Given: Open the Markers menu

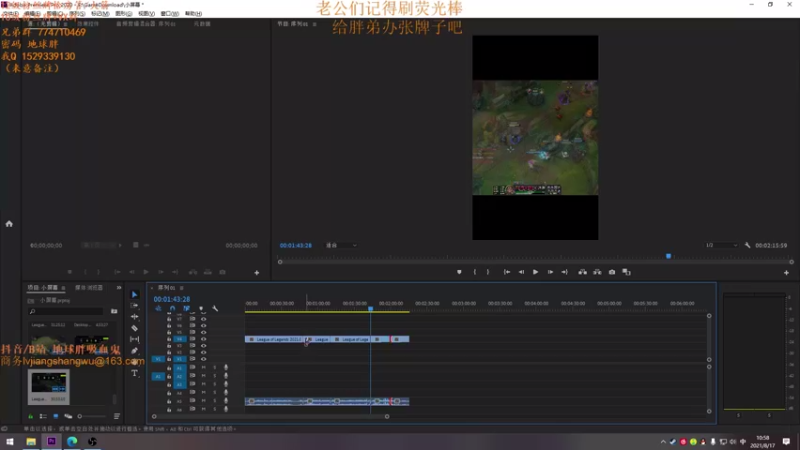Looking at the screenshot, I should tap(100, 14).
